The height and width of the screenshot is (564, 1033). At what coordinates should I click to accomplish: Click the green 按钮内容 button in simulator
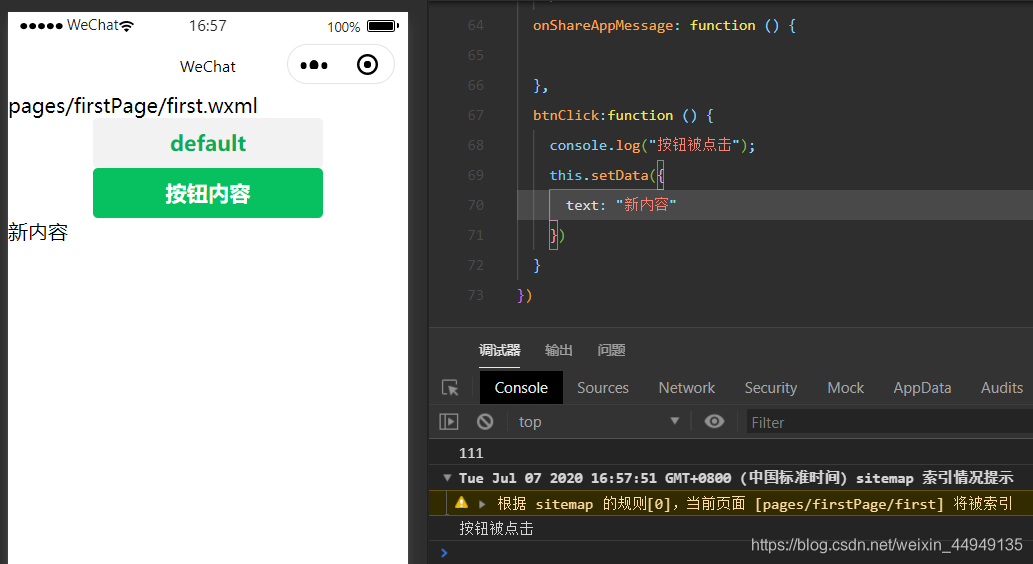click(208, 193)
